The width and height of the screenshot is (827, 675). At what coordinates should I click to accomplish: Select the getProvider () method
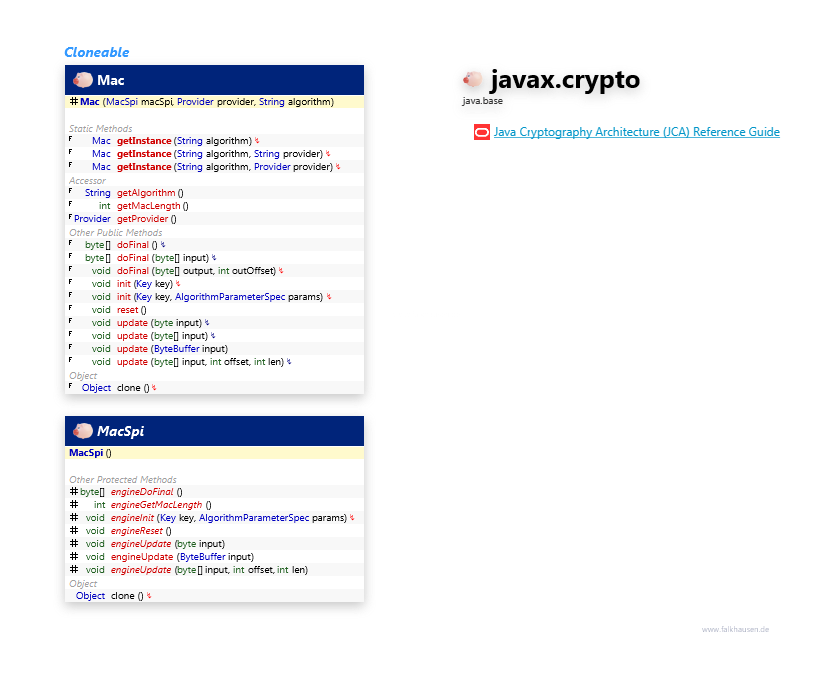point(147,219)
